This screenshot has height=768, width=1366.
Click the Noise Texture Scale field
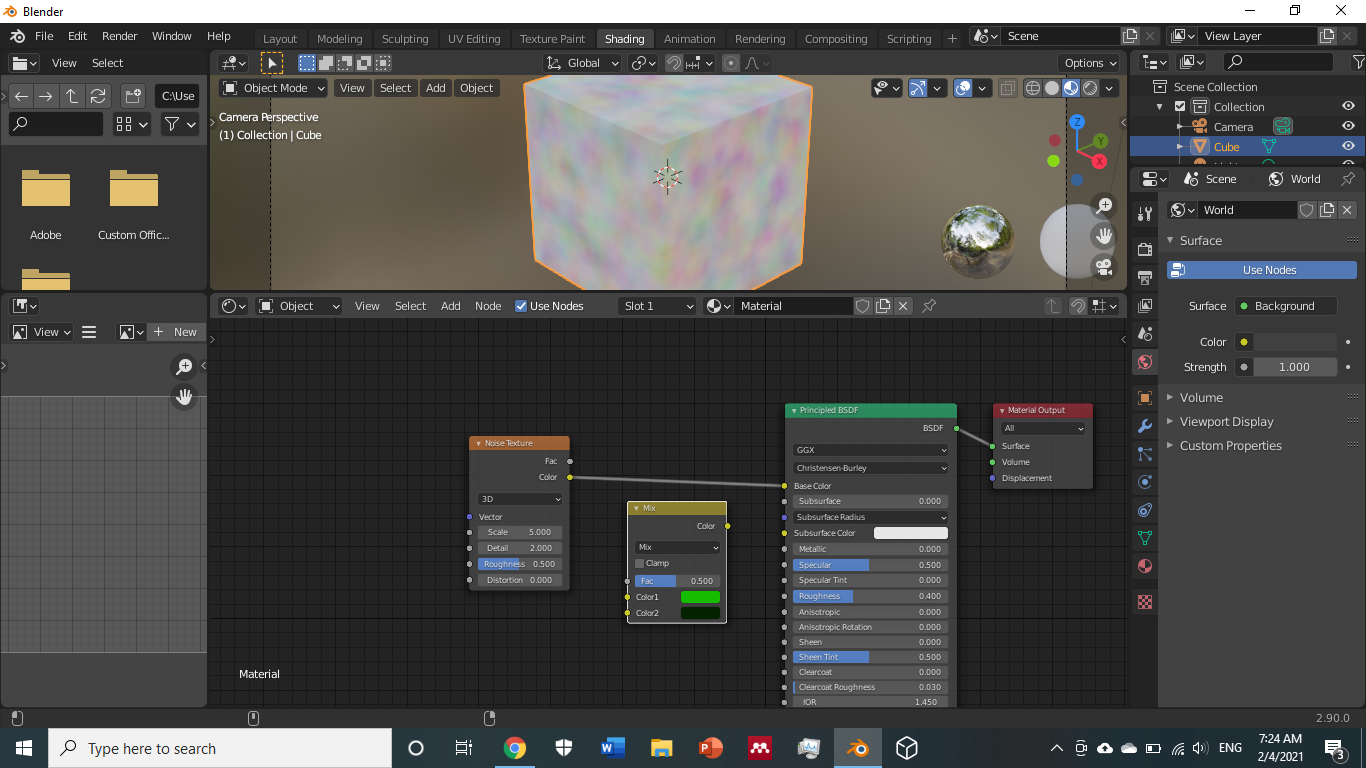tap(520, 532)
